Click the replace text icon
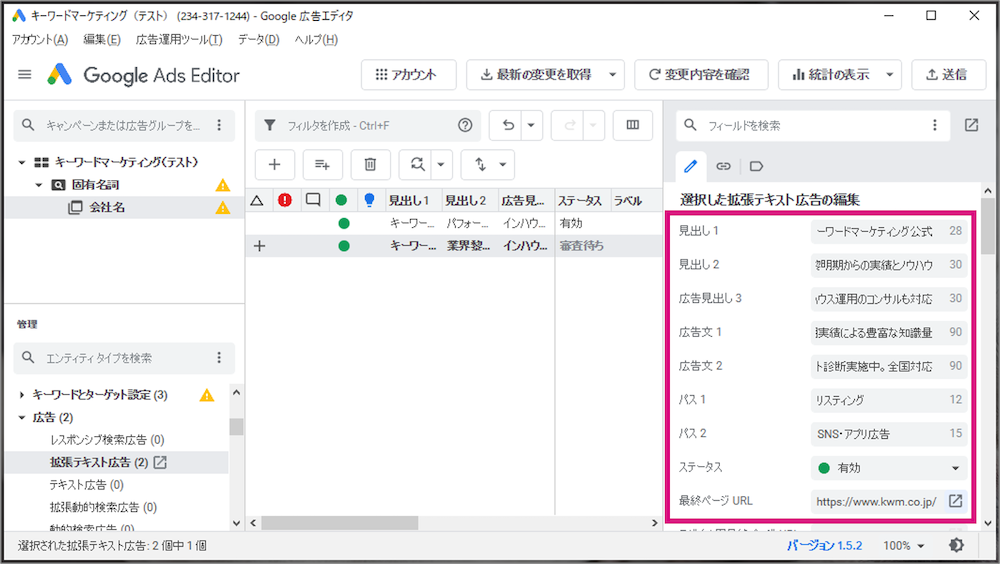The width and height of the screenshot is (1000, 564). 416,165
